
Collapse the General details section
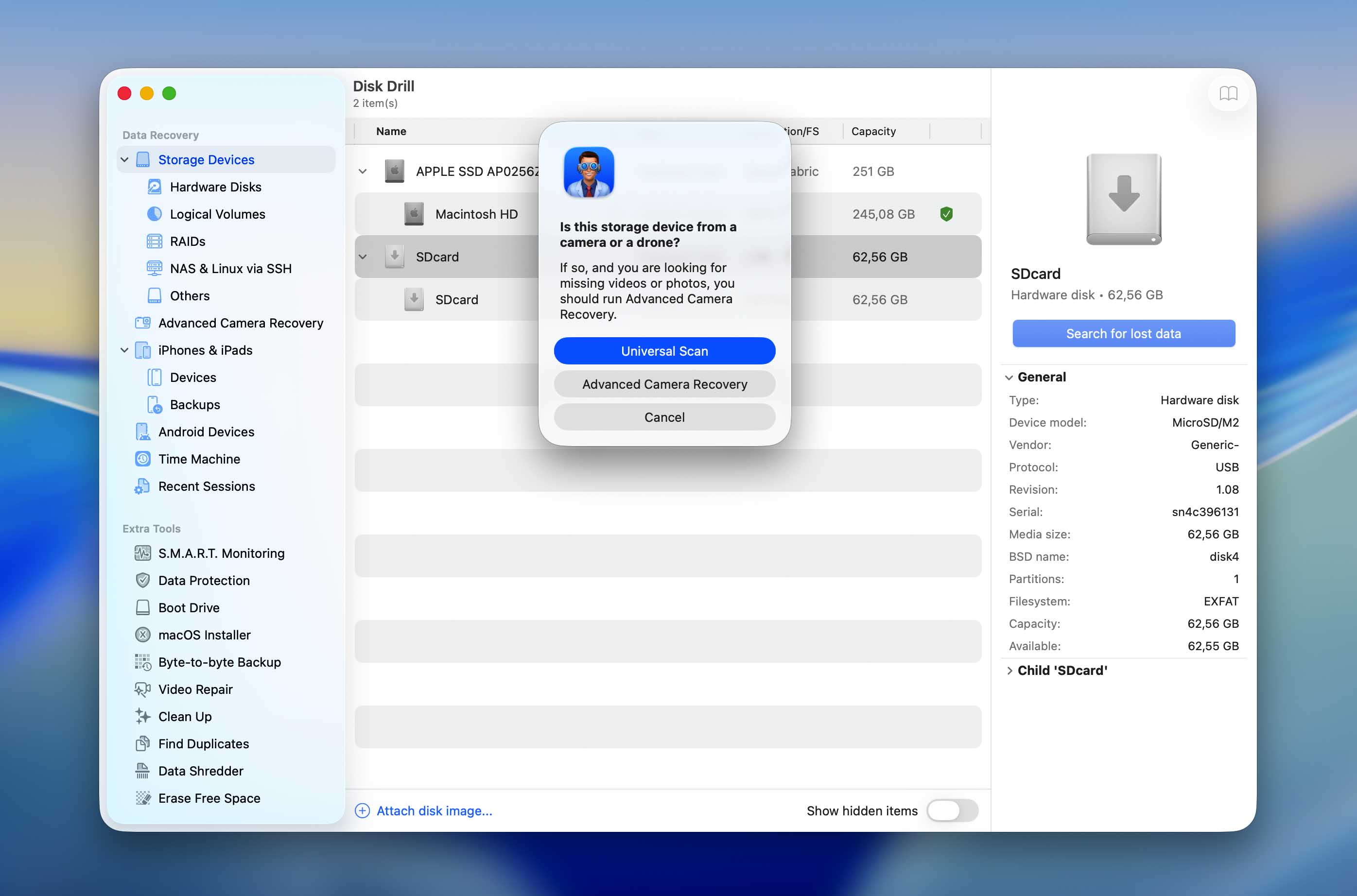1009,378
